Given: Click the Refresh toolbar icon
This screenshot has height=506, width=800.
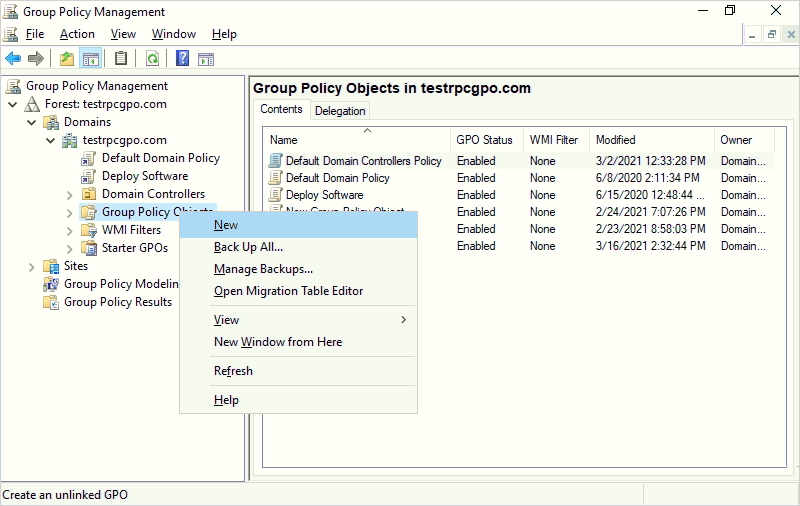Looking at the screenshot, I should (152, 58).
